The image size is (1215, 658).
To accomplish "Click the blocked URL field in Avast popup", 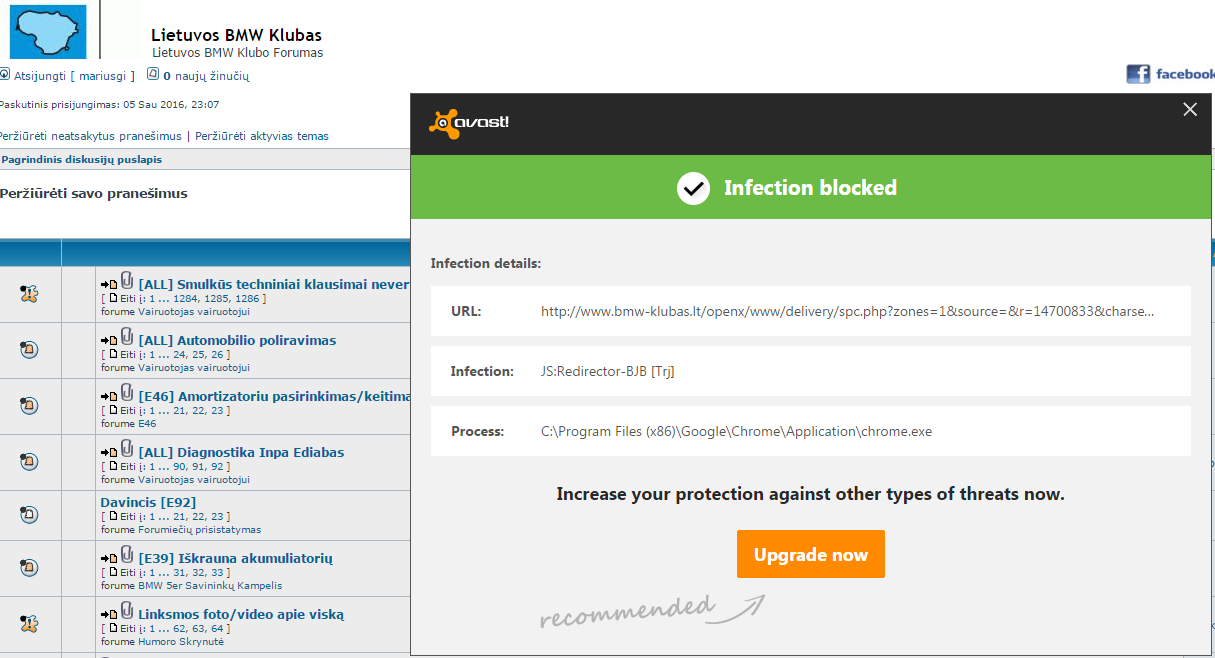I will point(846,311).
